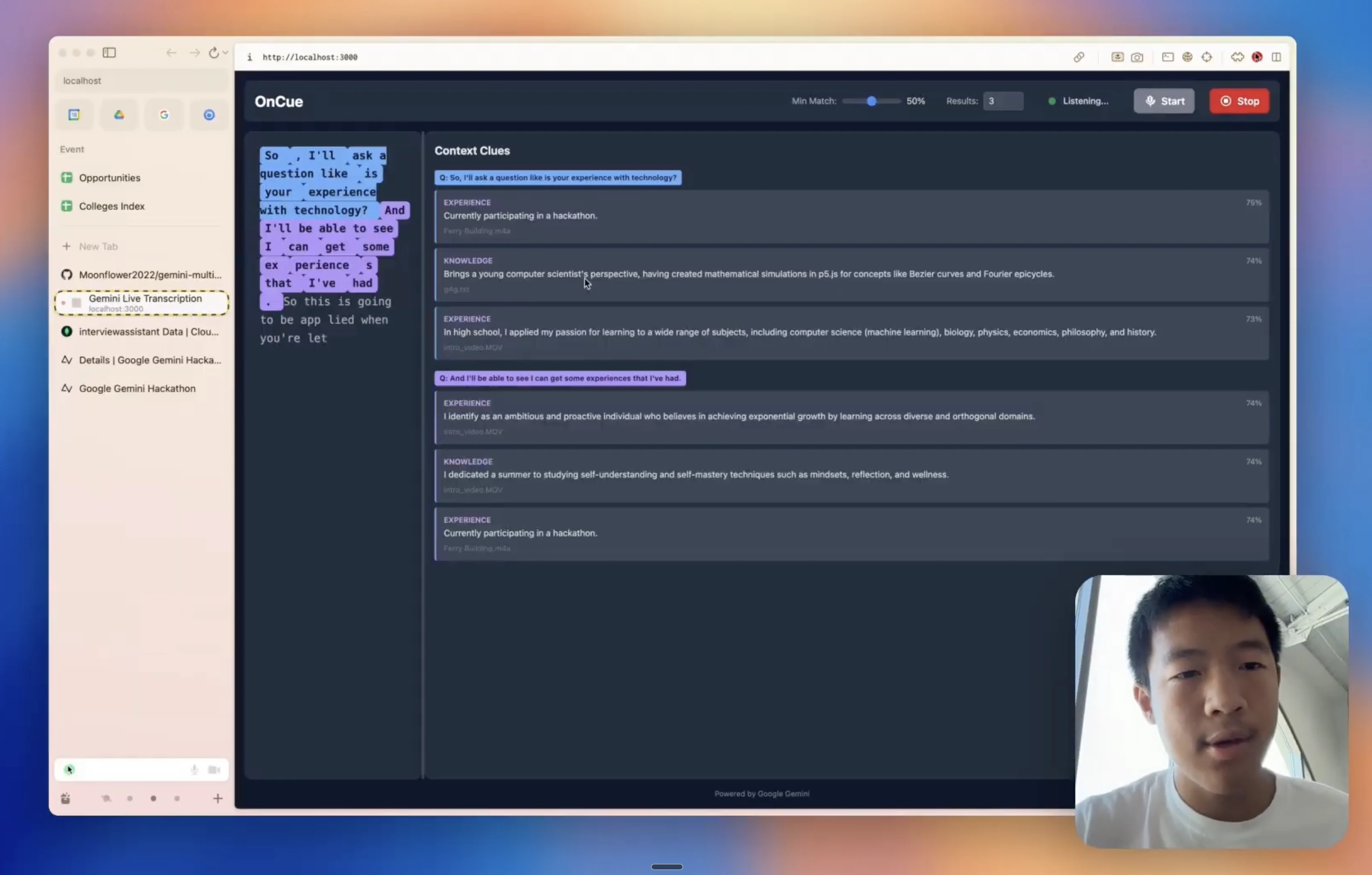Viewport: 1372px width, 875px height.
Task: Toggle split view icon at toolbar end
Action: 1276,57
